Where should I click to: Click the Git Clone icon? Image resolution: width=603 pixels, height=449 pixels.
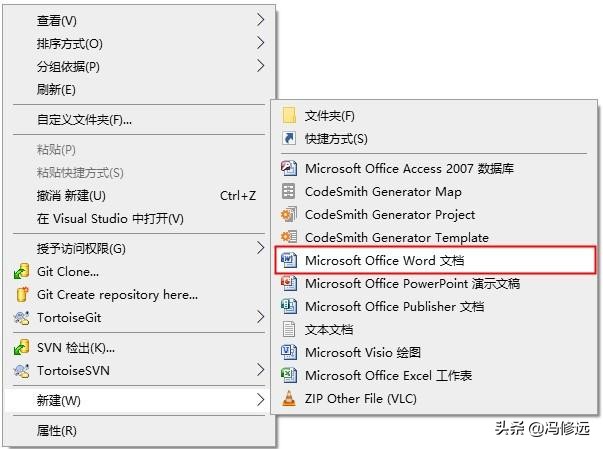coord(21,271)
